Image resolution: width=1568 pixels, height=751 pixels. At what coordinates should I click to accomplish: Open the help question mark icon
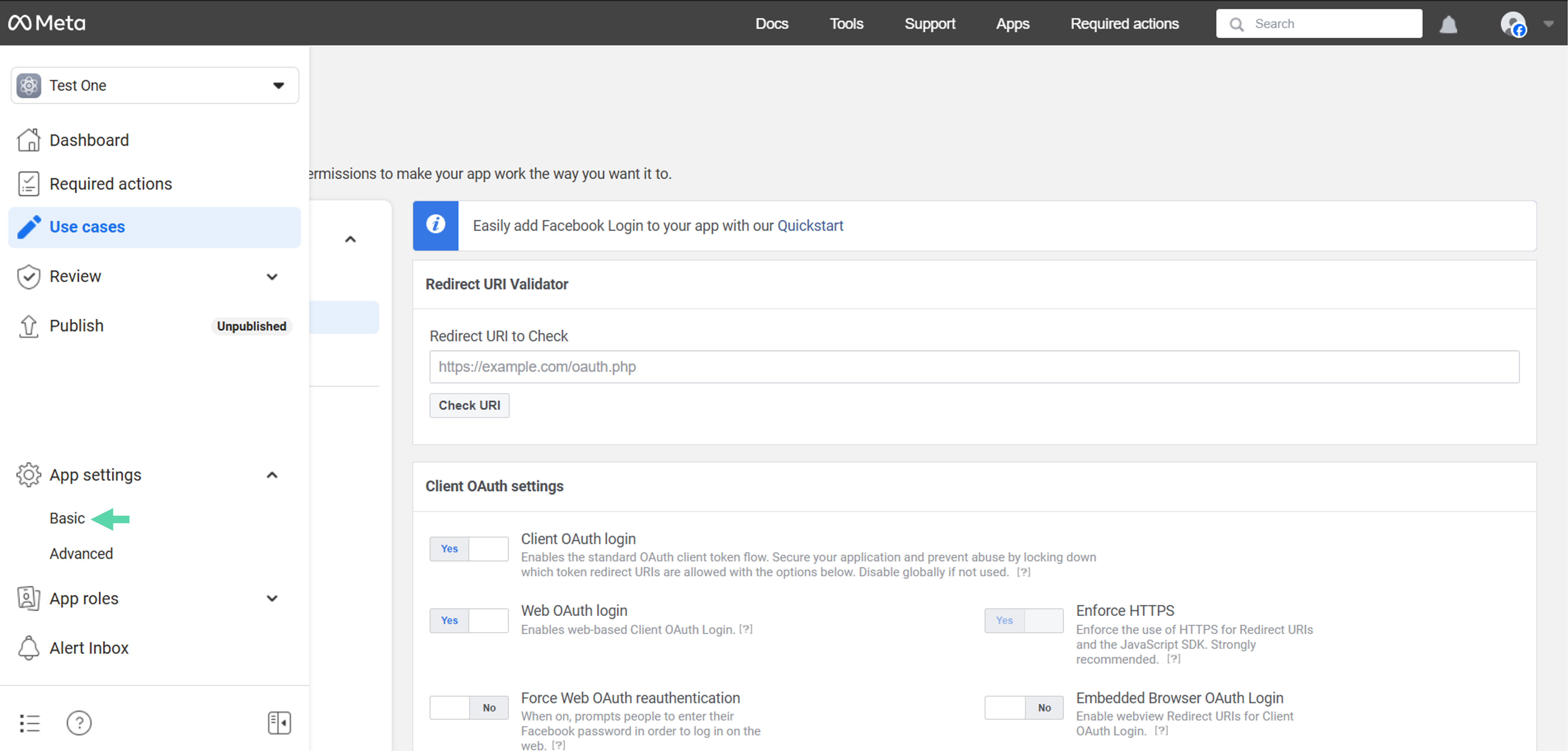pyautogui.click(x=79, y=723)
